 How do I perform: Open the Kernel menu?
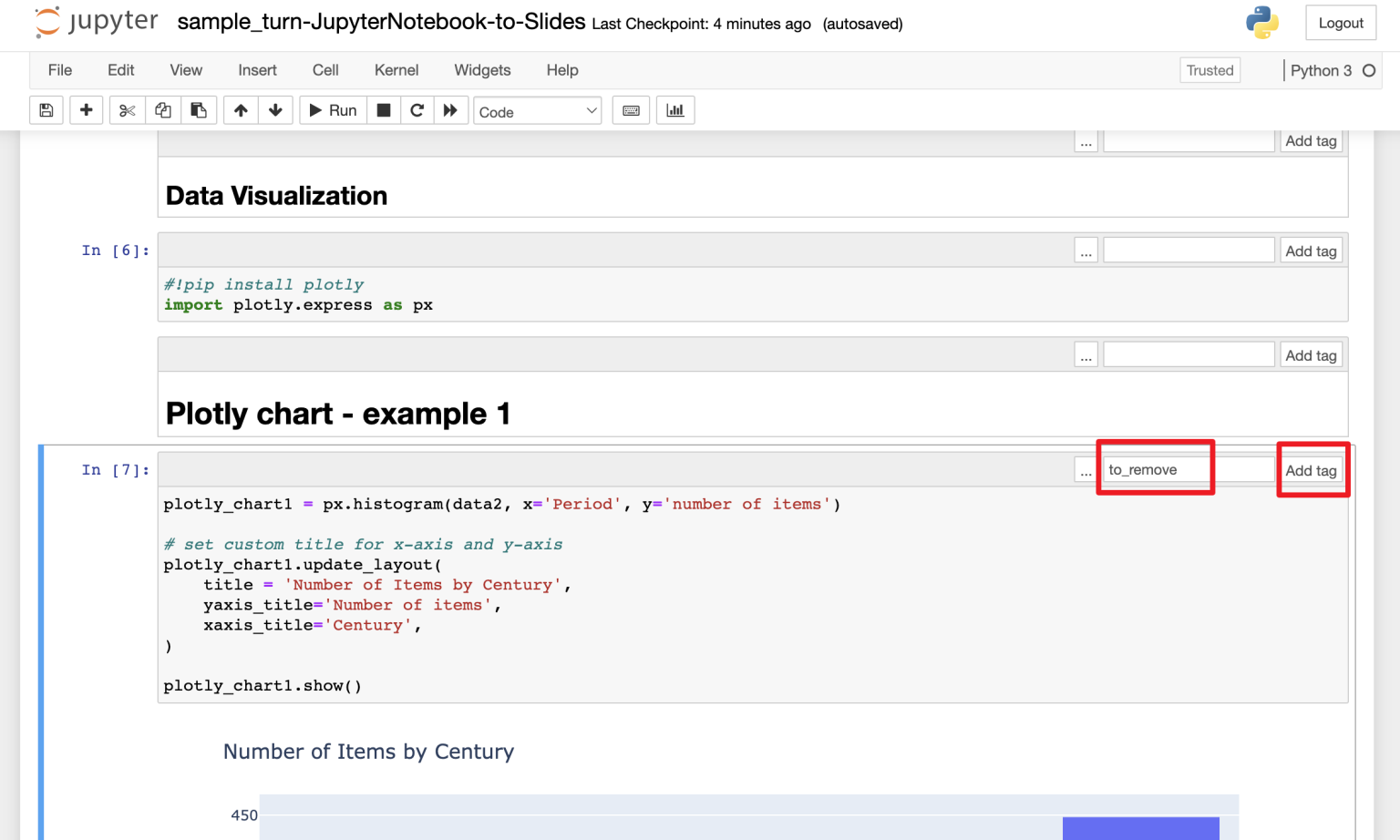(x=396, y=70)
